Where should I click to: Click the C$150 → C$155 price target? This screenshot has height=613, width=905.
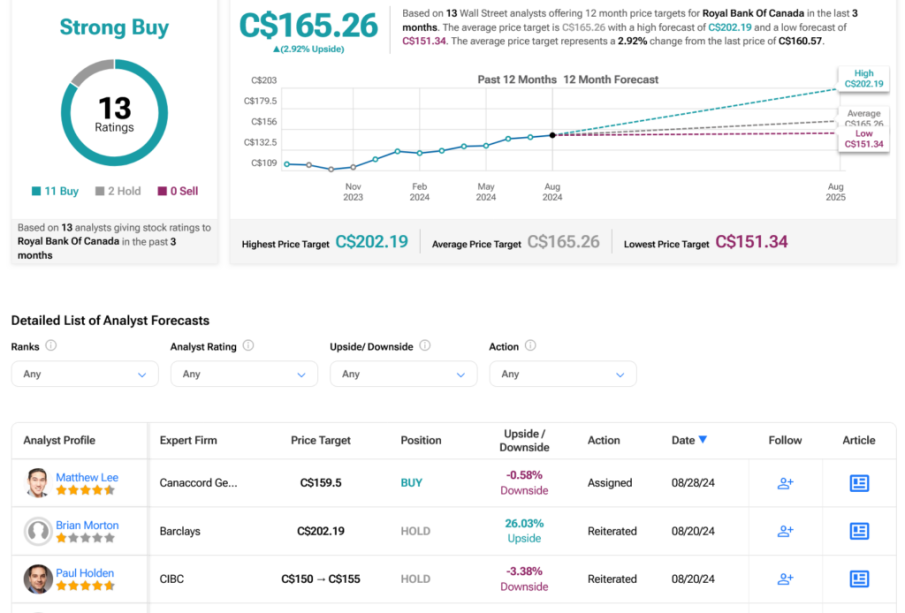320,579
